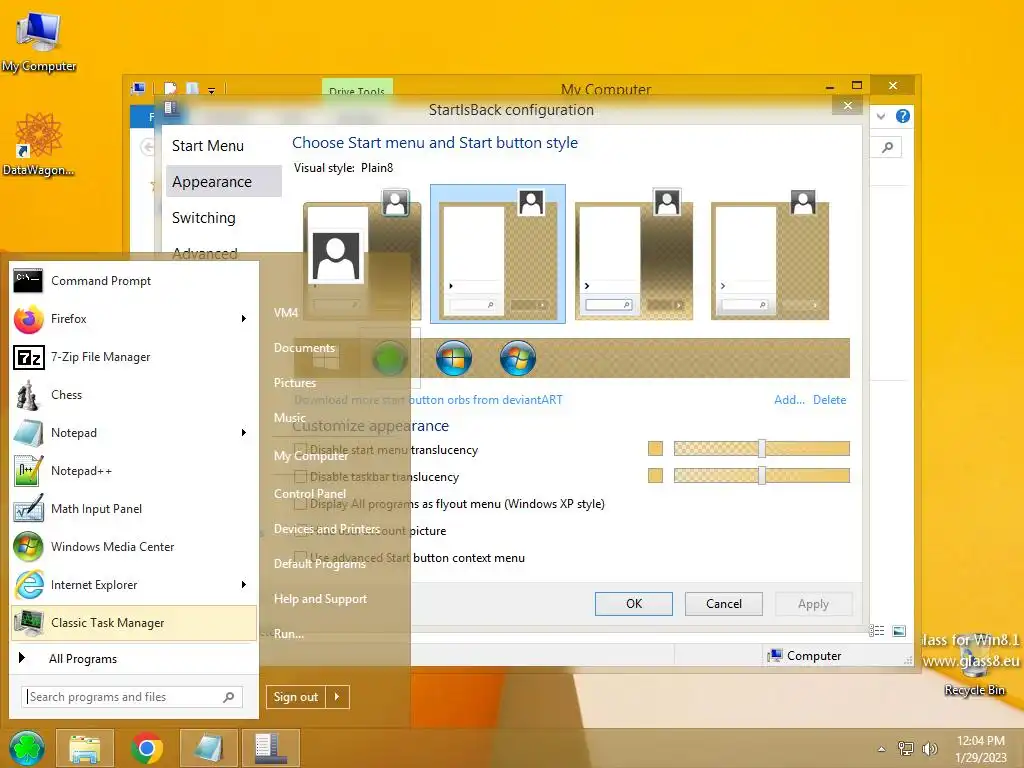The height and width of the screenshot is (768, 1024).
Task: Launch Windows Media Center
Action: [x=134, y=546]
